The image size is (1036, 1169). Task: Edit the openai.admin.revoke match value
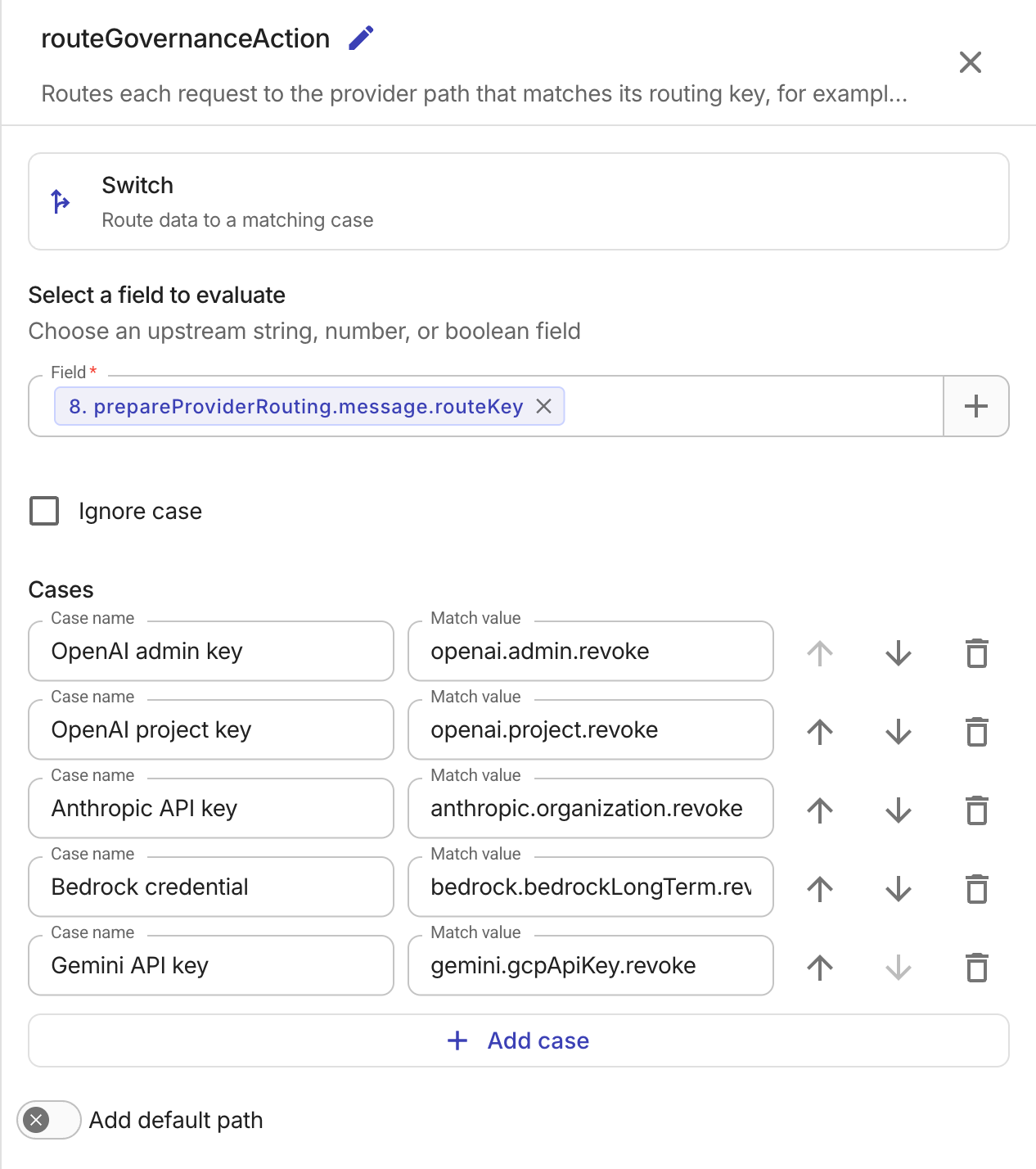[591, 651]
